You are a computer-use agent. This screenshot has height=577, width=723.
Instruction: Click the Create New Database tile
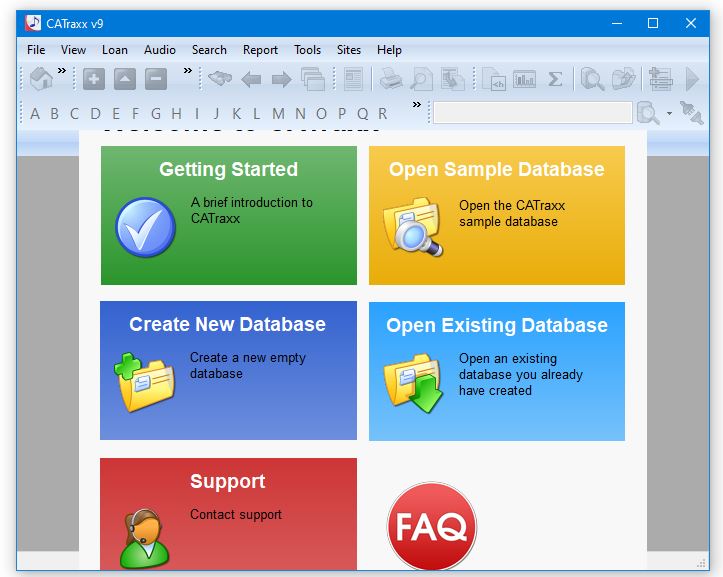pyautogui.click(x=228, y=370)
